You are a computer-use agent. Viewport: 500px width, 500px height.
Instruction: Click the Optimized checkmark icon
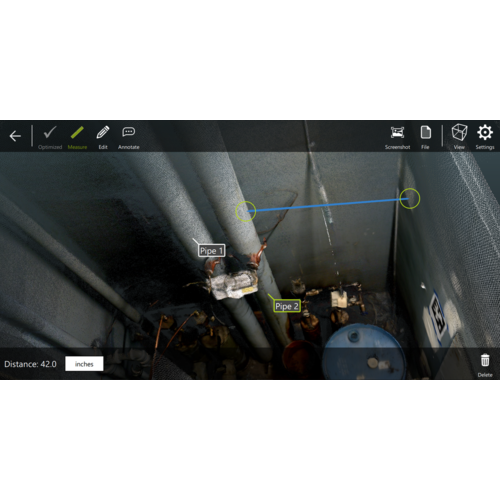[50, 132]
